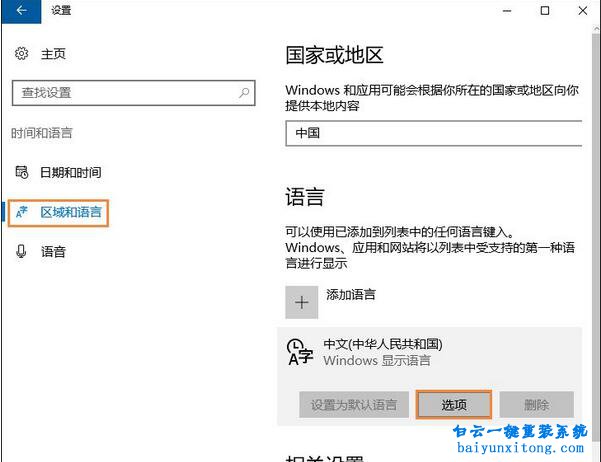The height and width of the screenshot is (462, 601).
Task: Click the 时间和语言 category heading
Action: point(42,133)
